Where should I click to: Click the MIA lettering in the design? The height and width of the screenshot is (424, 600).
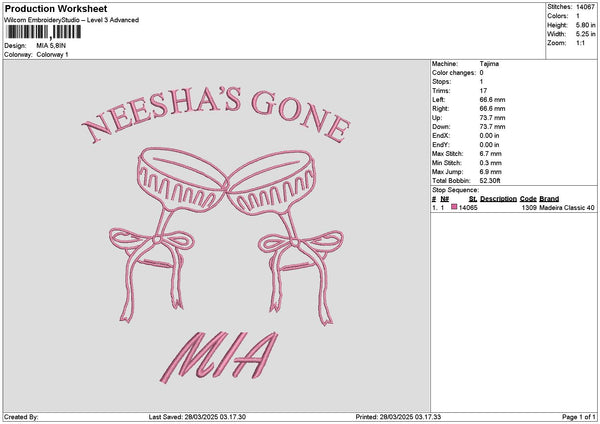(219, 357)
